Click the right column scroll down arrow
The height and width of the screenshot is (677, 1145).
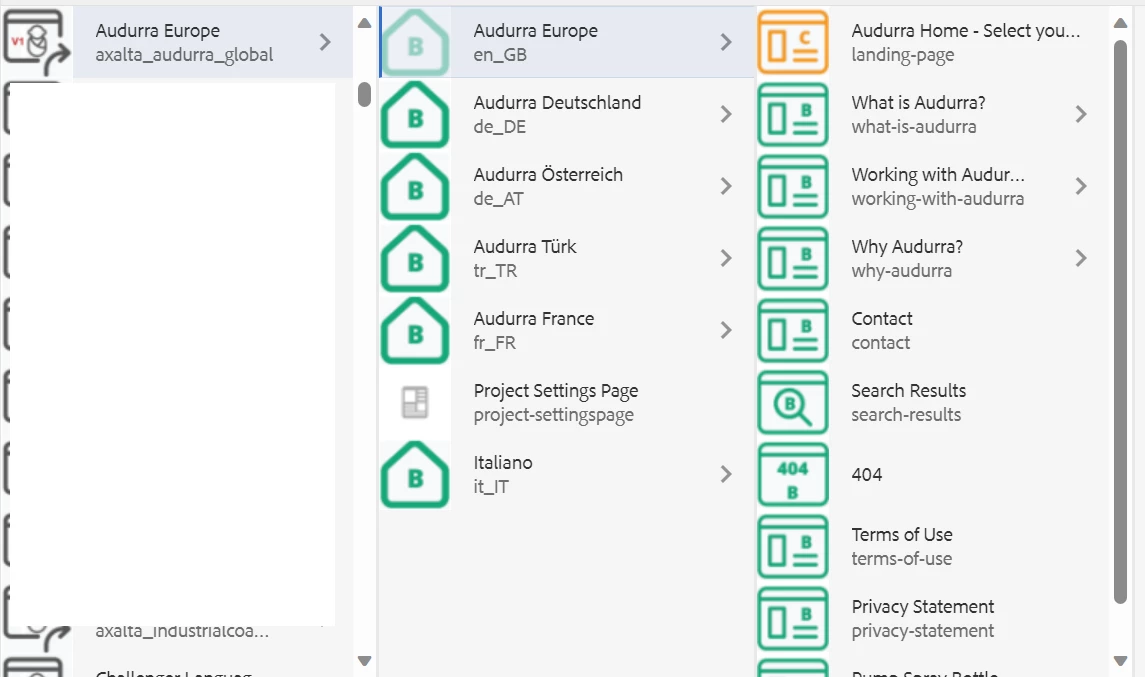[x=1120, y=661]
